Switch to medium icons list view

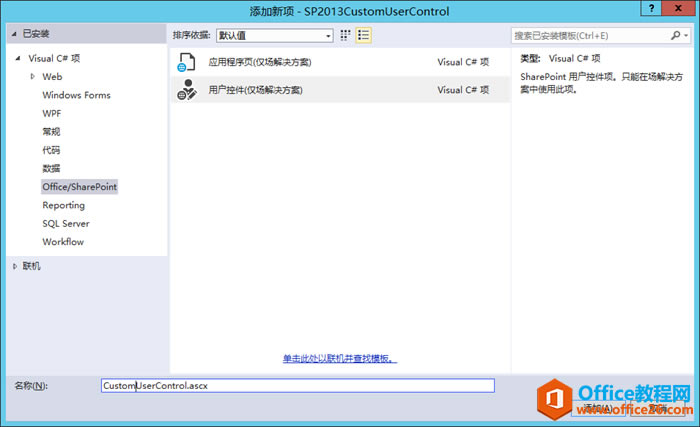tap(363, 35)
